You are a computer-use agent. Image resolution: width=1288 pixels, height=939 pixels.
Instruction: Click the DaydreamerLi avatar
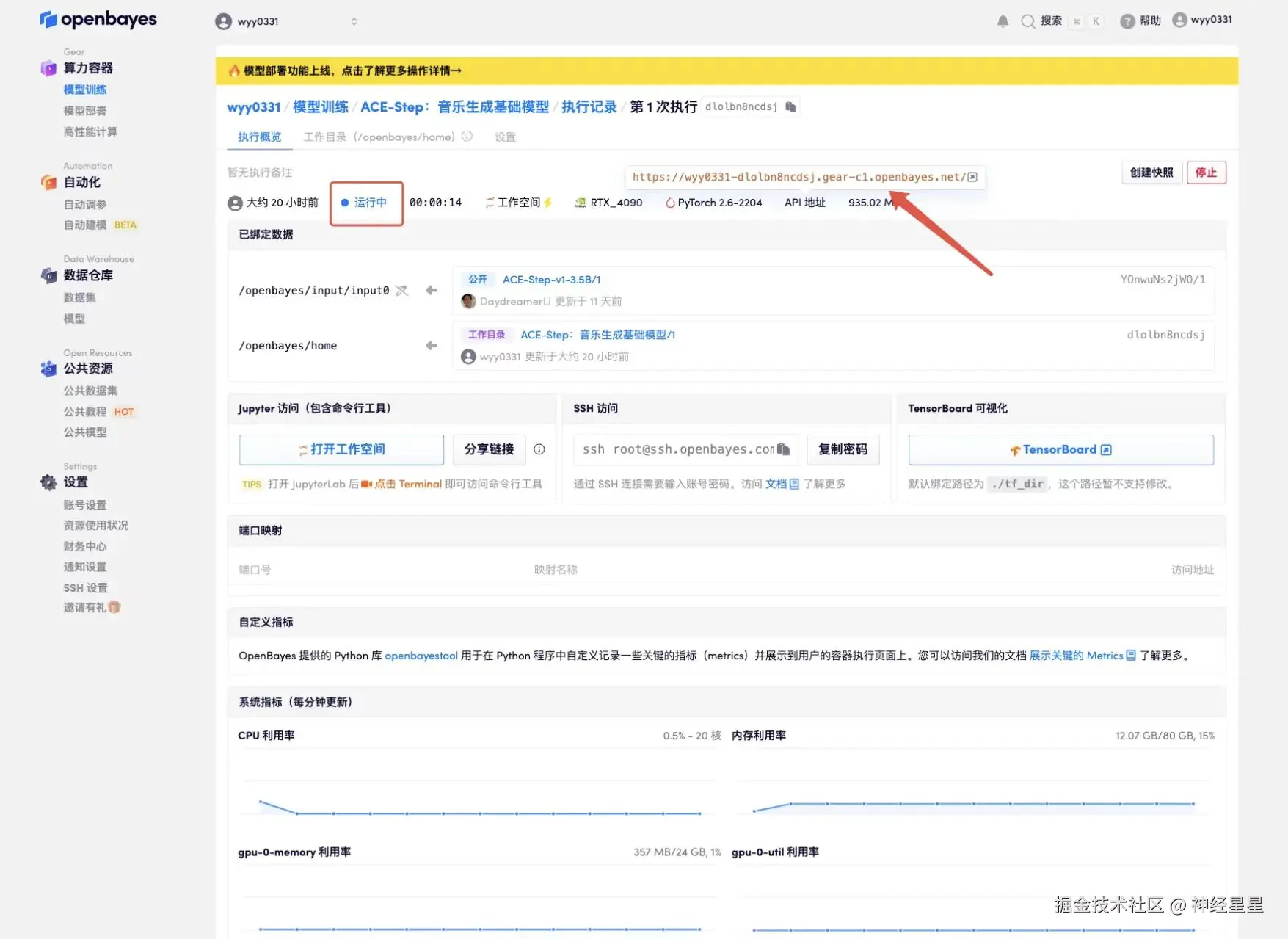coord(468,301)
